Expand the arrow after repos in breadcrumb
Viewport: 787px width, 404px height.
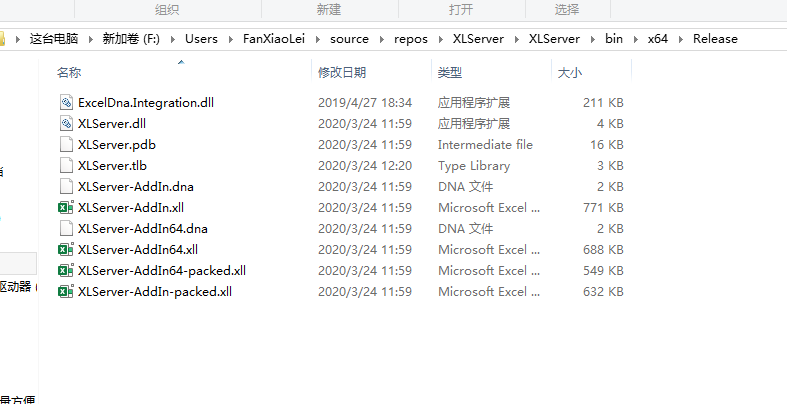pyautogui.click(x=440, y=39)
